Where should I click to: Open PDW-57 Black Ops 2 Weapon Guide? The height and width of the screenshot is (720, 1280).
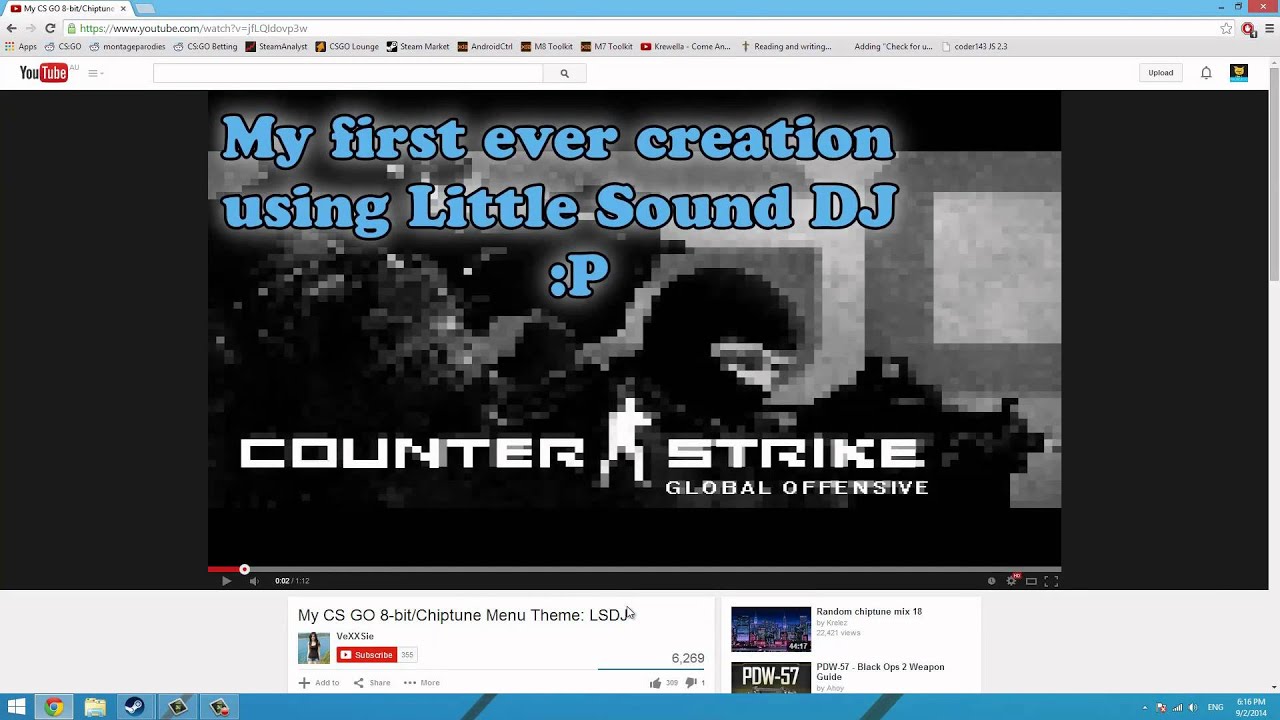coord(880,672)
